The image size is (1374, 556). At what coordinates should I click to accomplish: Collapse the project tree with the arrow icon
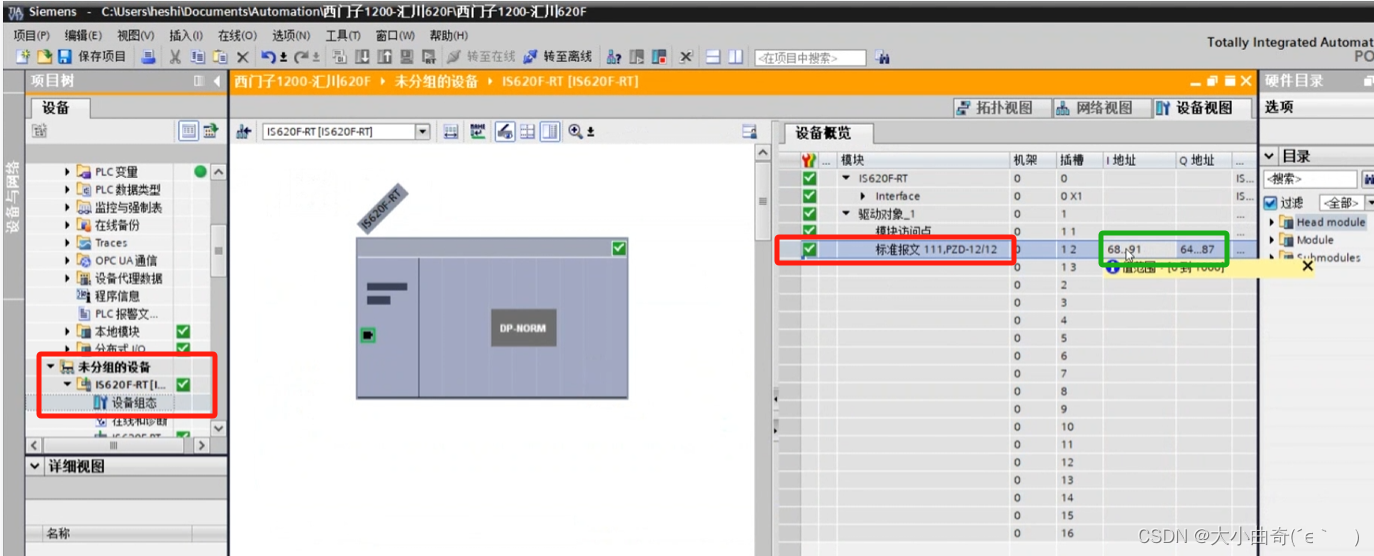tap(217, 81)
